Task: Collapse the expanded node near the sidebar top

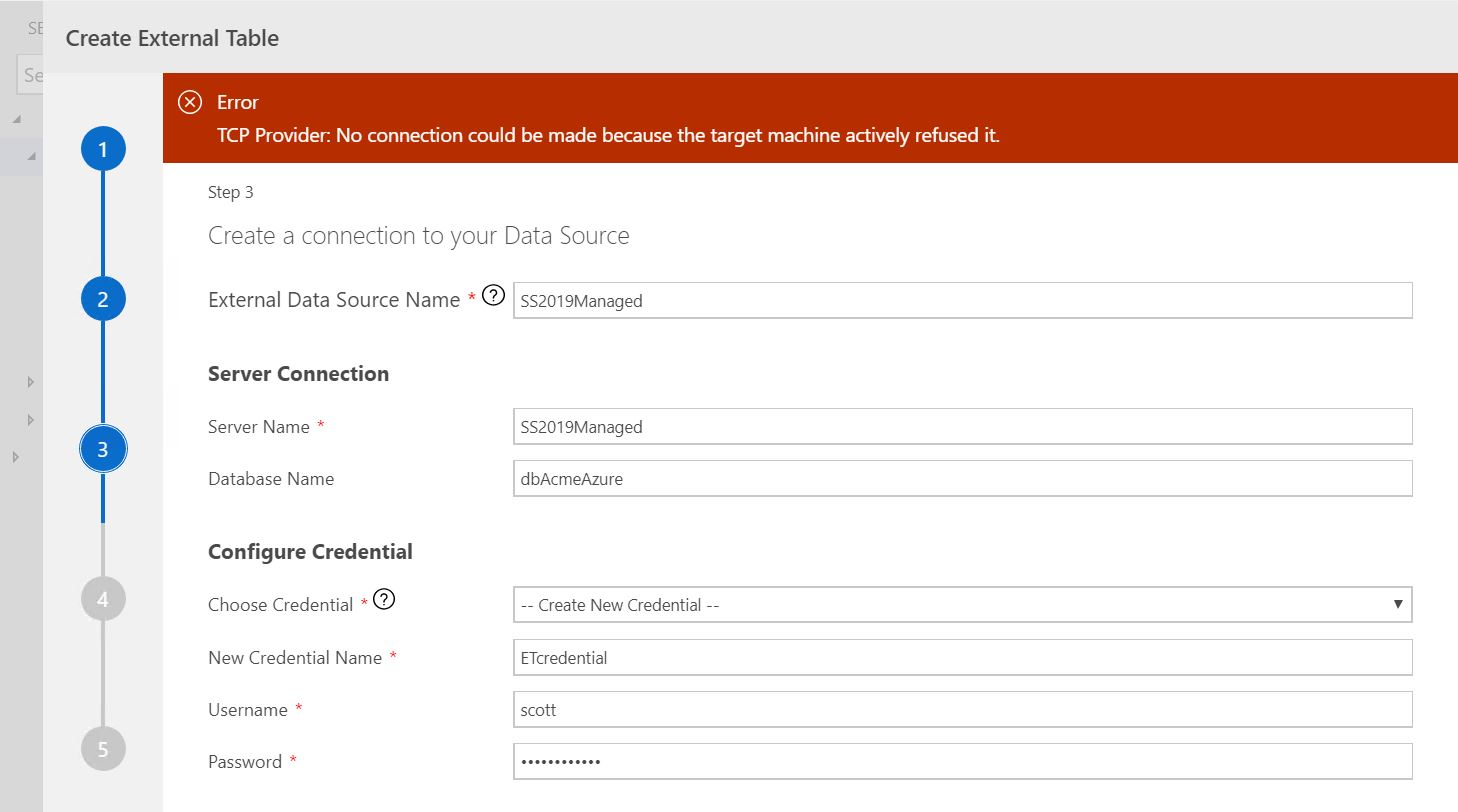Action: (x=29, y=156)
